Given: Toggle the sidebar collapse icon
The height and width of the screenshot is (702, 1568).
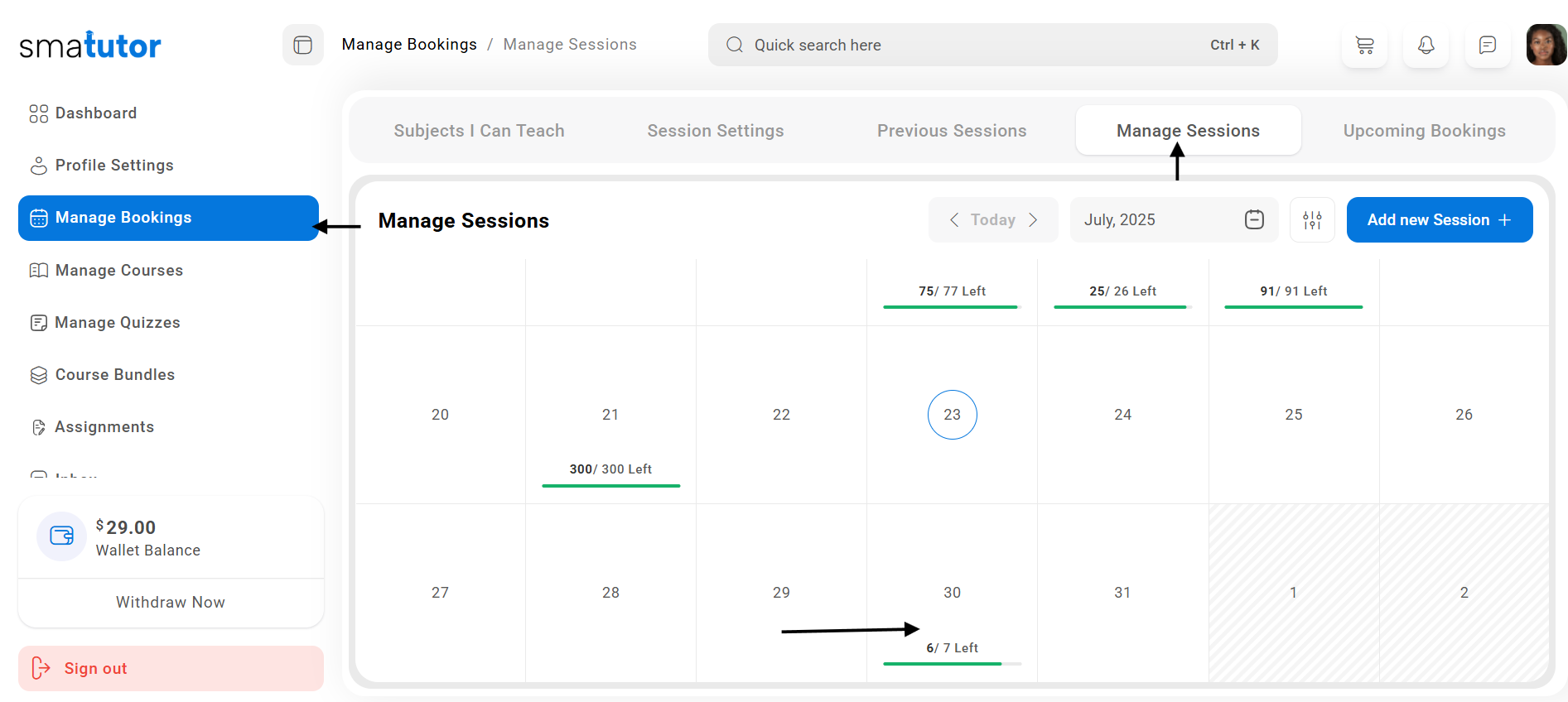Looking at the screenshot, I should [303, 45].
